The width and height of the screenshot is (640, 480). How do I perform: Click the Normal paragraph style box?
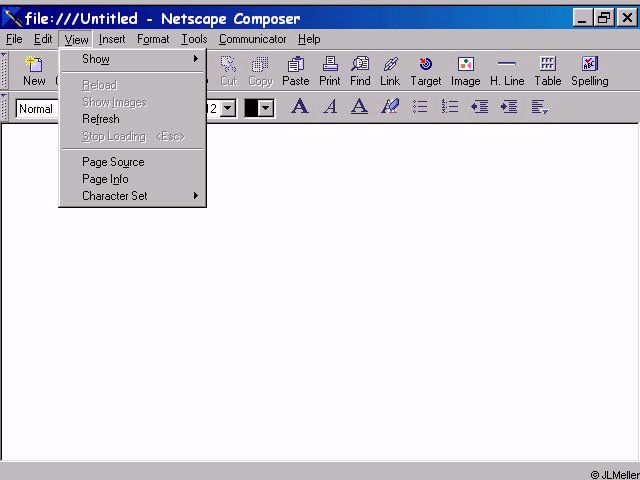tap(37, 109)
